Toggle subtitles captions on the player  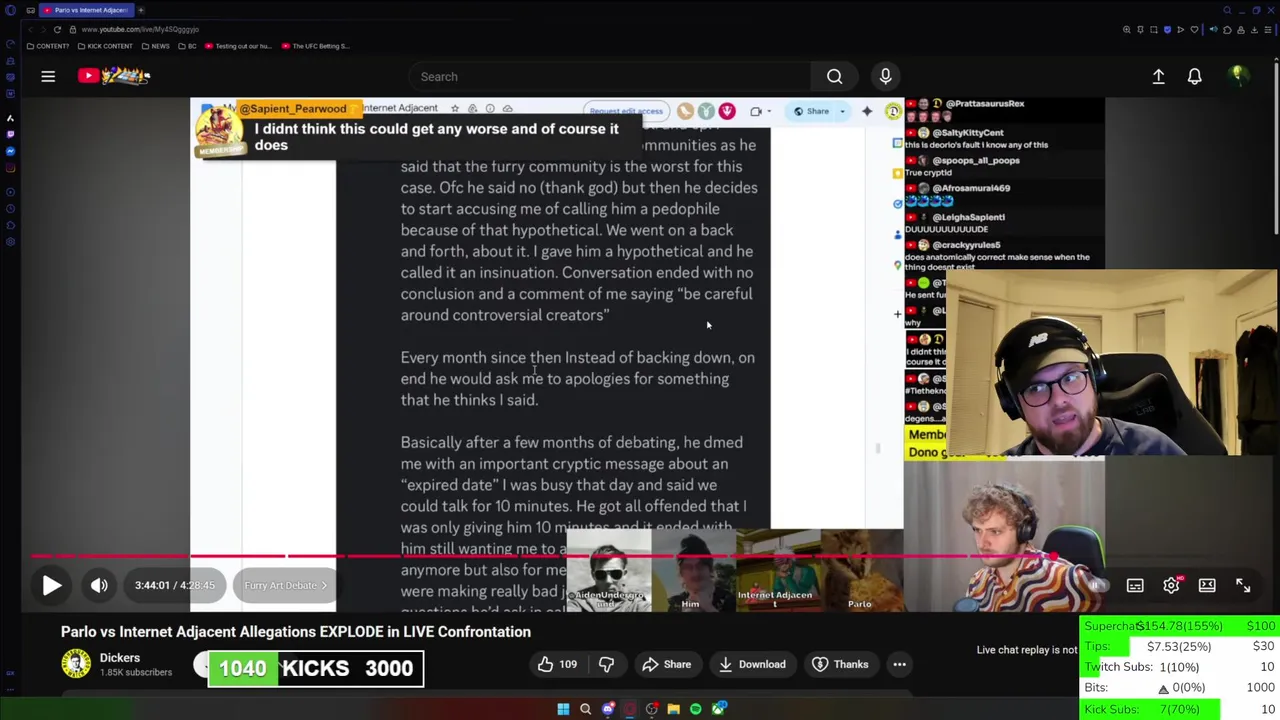point(1135,586)
